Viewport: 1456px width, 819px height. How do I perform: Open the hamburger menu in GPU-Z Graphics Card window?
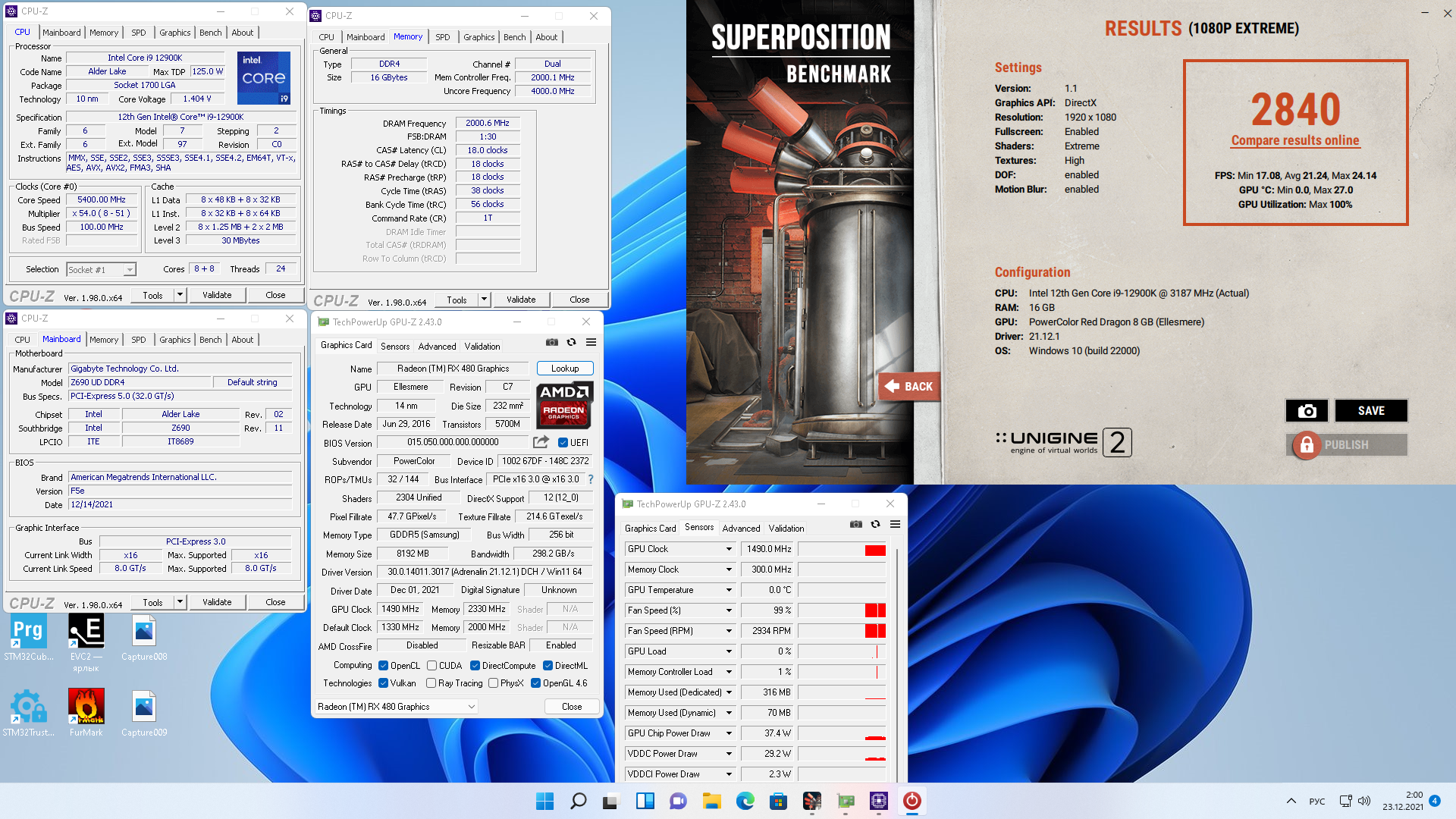(x=591, y=343)
